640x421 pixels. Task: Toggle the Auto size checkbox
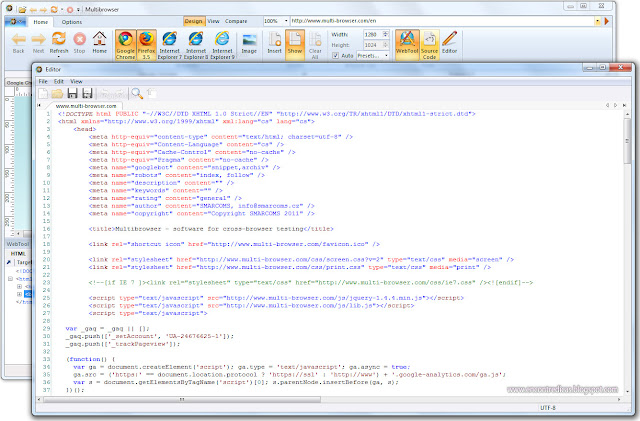click(x=336, y=56)
